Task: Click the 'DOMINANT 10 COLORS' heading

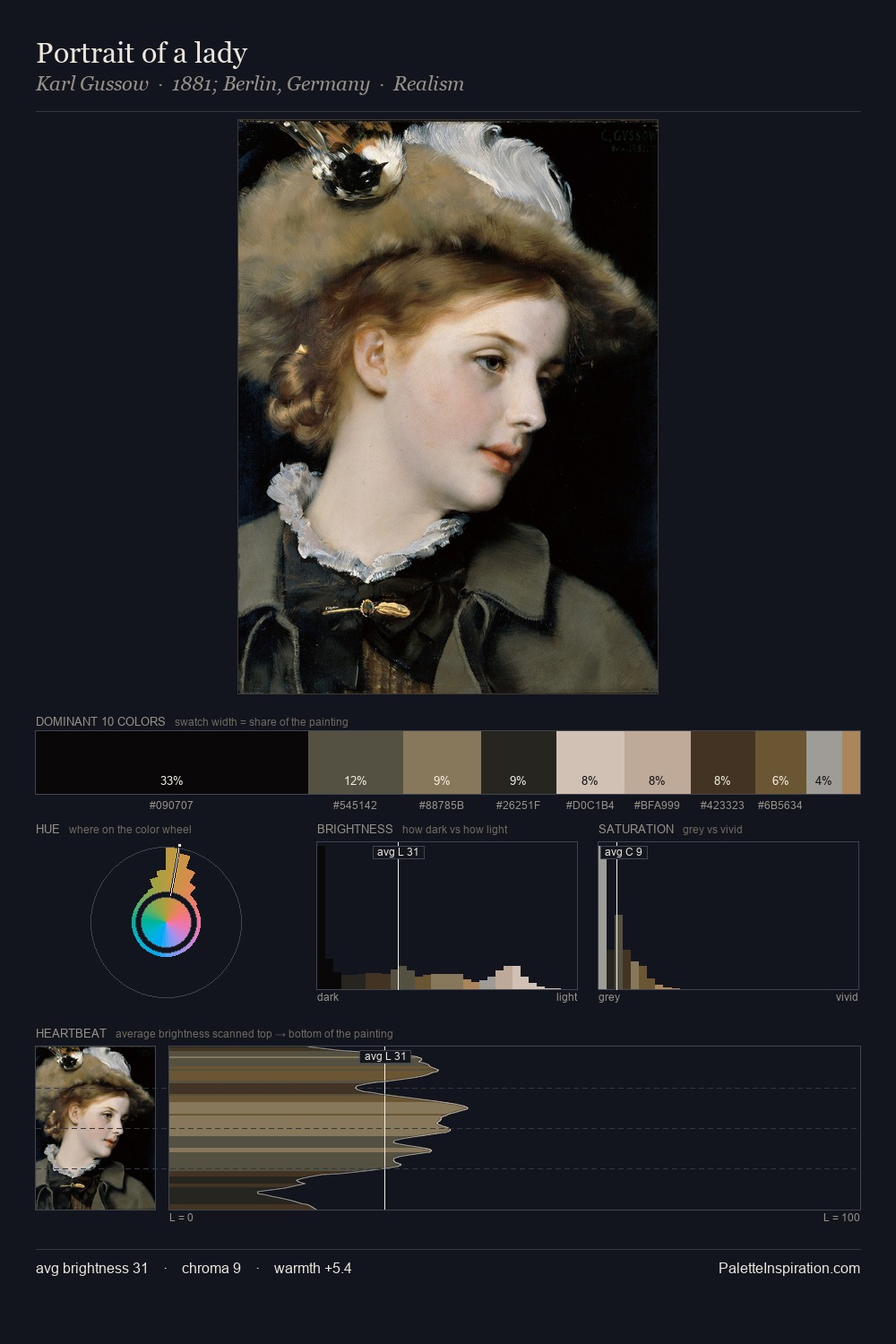Action: click(x=100, y=721)
